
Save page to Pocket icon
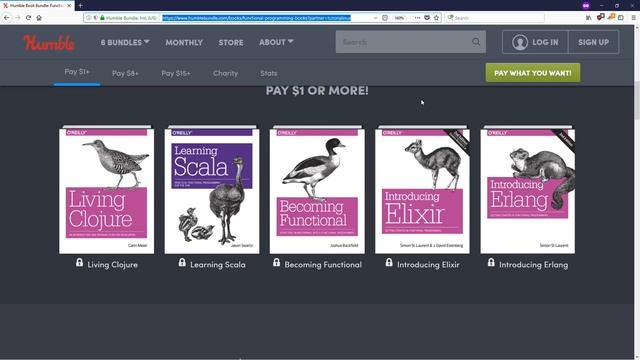point(427,18)
